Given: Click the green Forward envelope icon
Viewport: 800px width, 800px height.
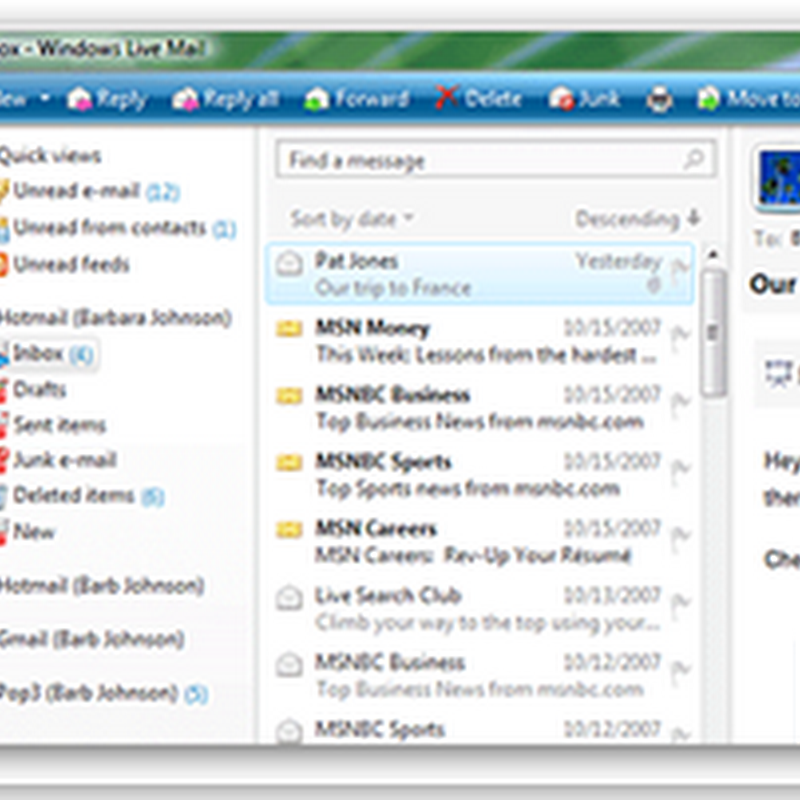Looking at the screenshot, I should click(x=316, y=98).
